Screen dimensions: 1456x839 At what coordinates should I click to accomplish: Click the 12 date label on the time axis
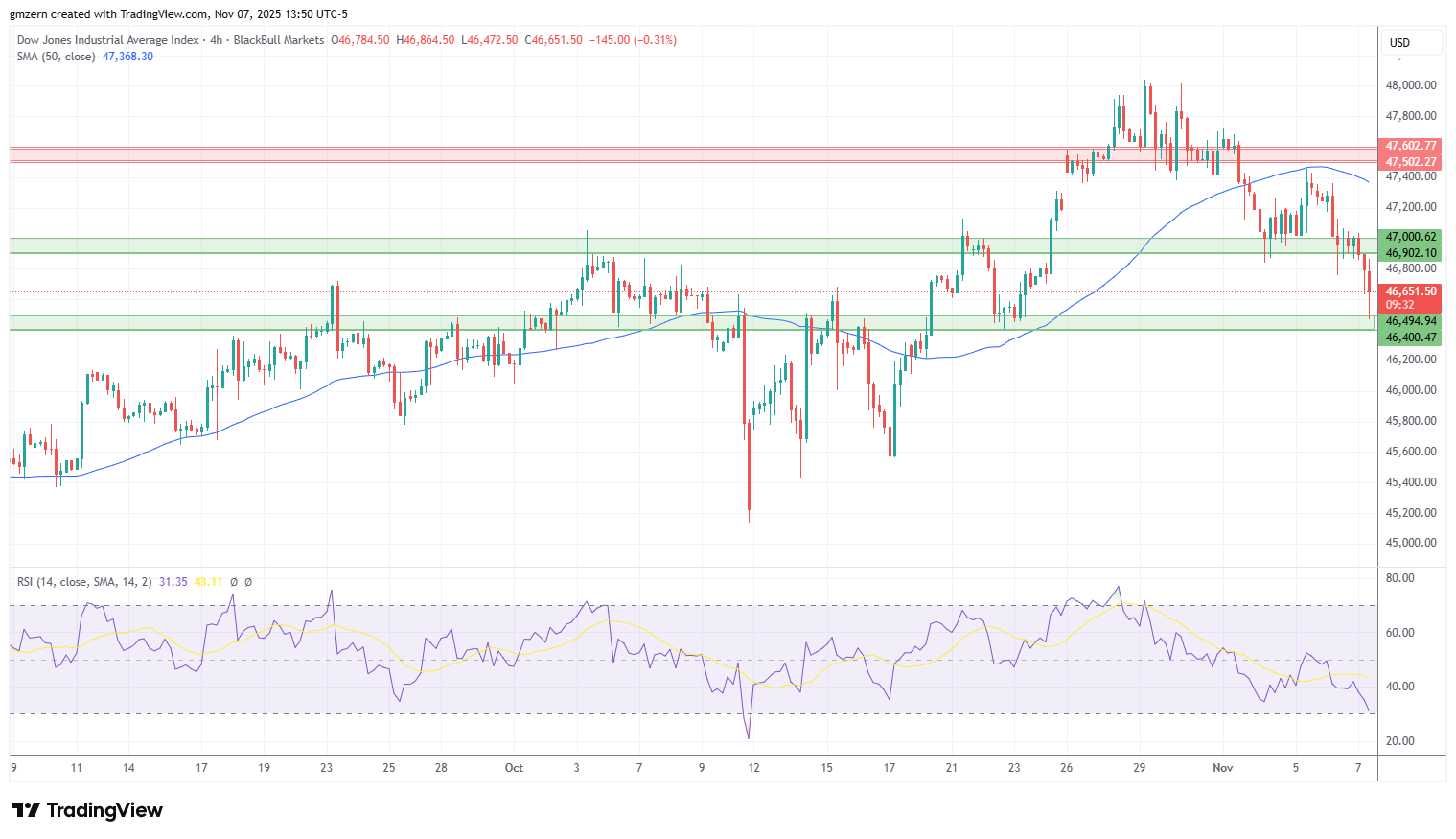pos(753,768)
